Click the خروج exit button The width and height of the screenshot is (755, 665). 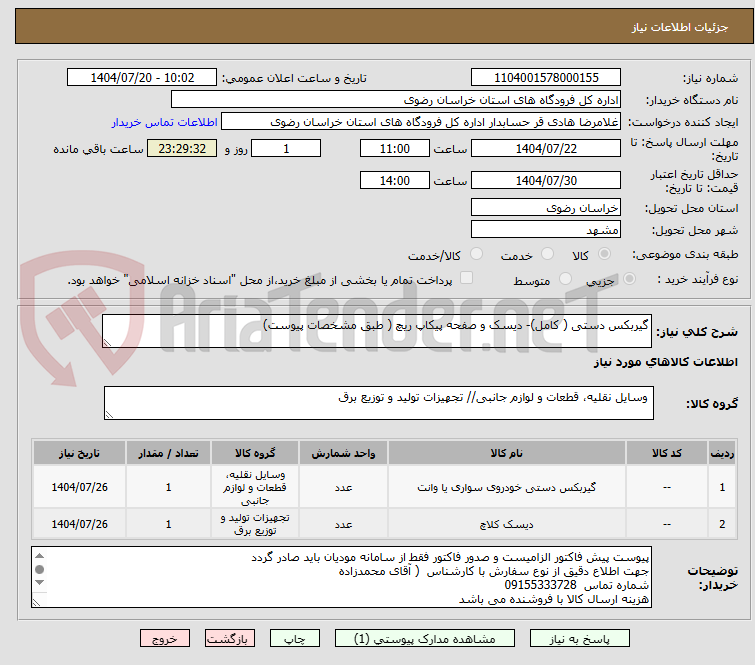point(165,639)
